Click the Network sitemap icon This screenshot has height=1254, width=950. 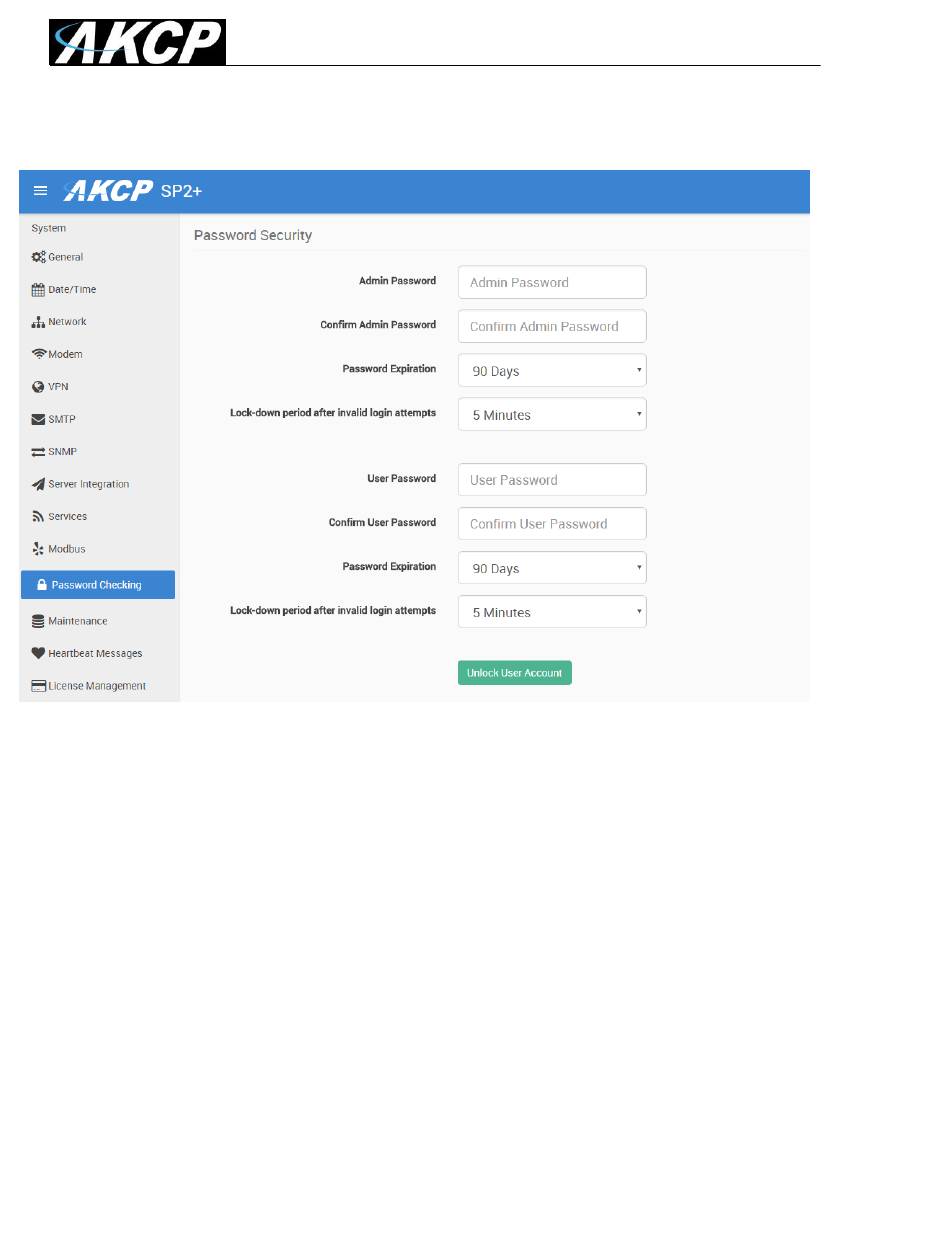coord(38,322)
